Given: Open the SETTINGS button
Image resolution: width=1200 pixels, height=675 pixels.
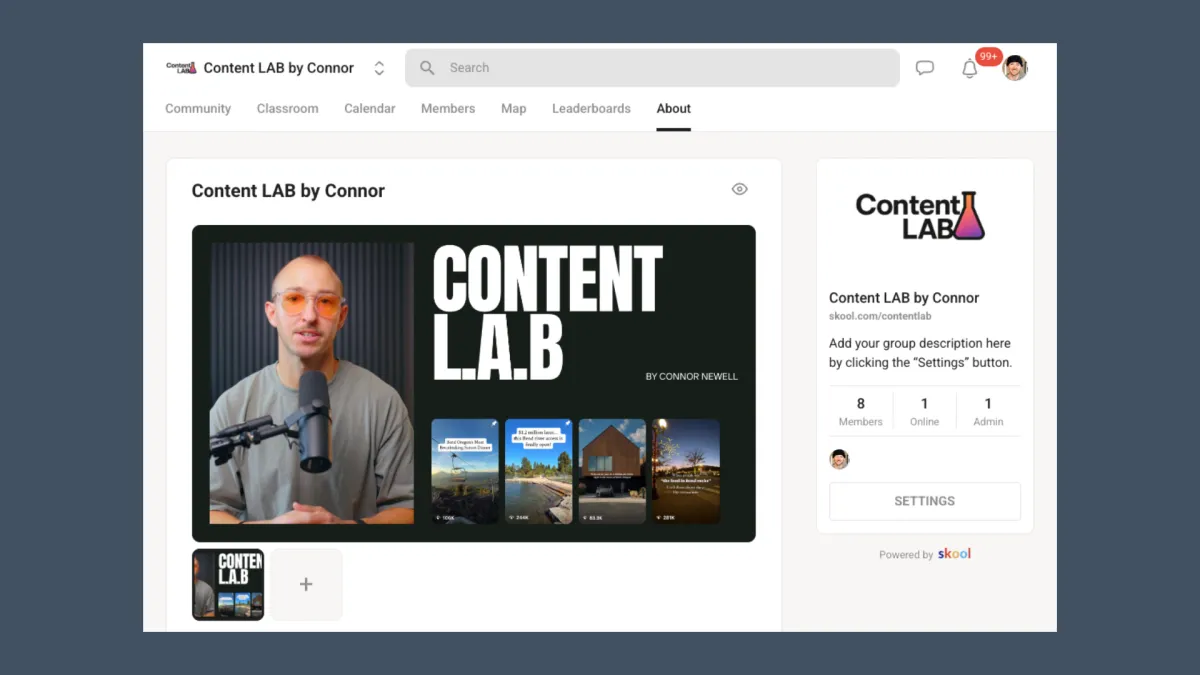Looking at the screenshot, I should [x=925, y=501].
